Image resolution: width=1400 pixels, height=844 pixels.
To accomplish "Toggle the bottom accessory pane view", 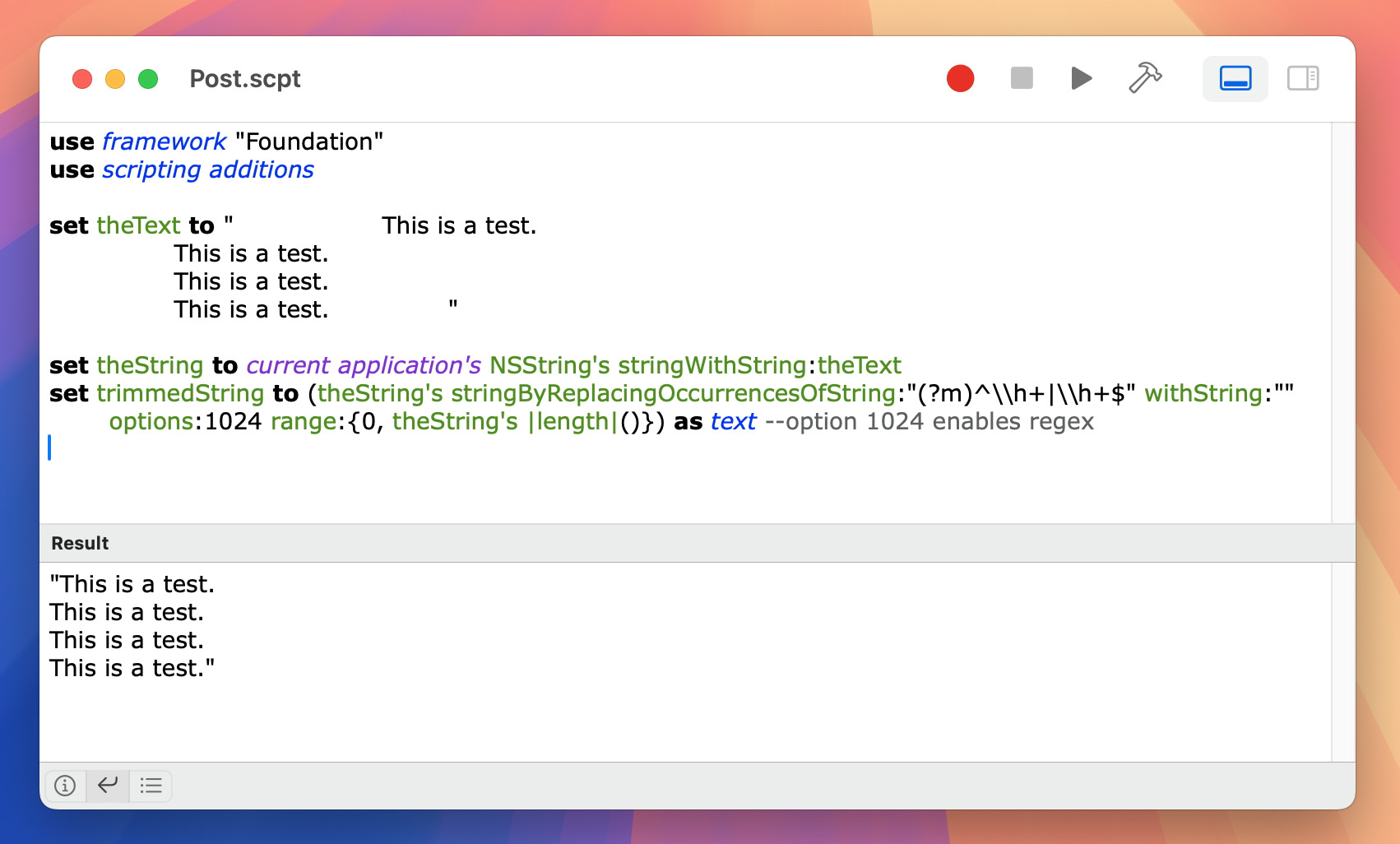I will (x=1235, y=79).
